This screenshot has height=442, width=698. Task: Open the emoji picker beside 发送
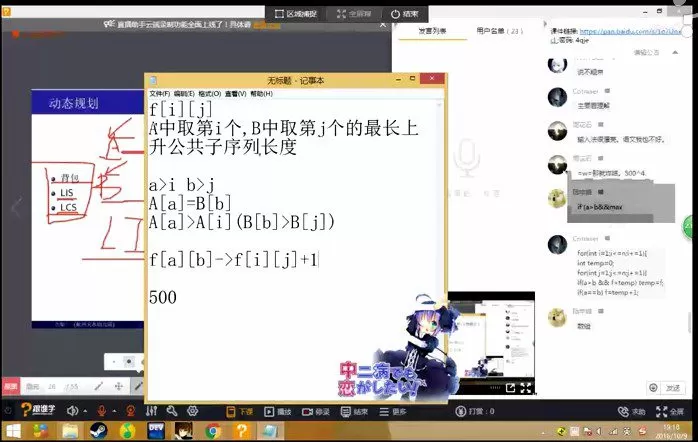[x=653, y=388]
